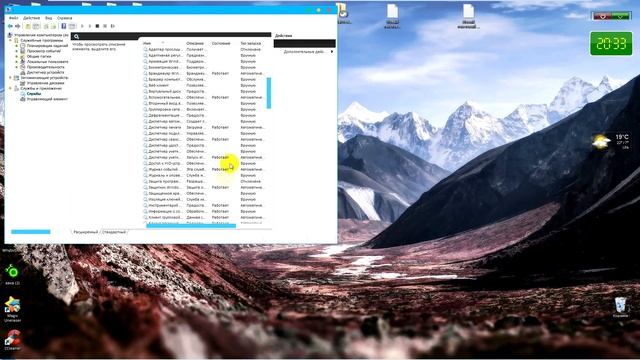Click the vertical scrollbar thumb in services list
The height and width of the screenshot is (360, 640).
[269, 93]
